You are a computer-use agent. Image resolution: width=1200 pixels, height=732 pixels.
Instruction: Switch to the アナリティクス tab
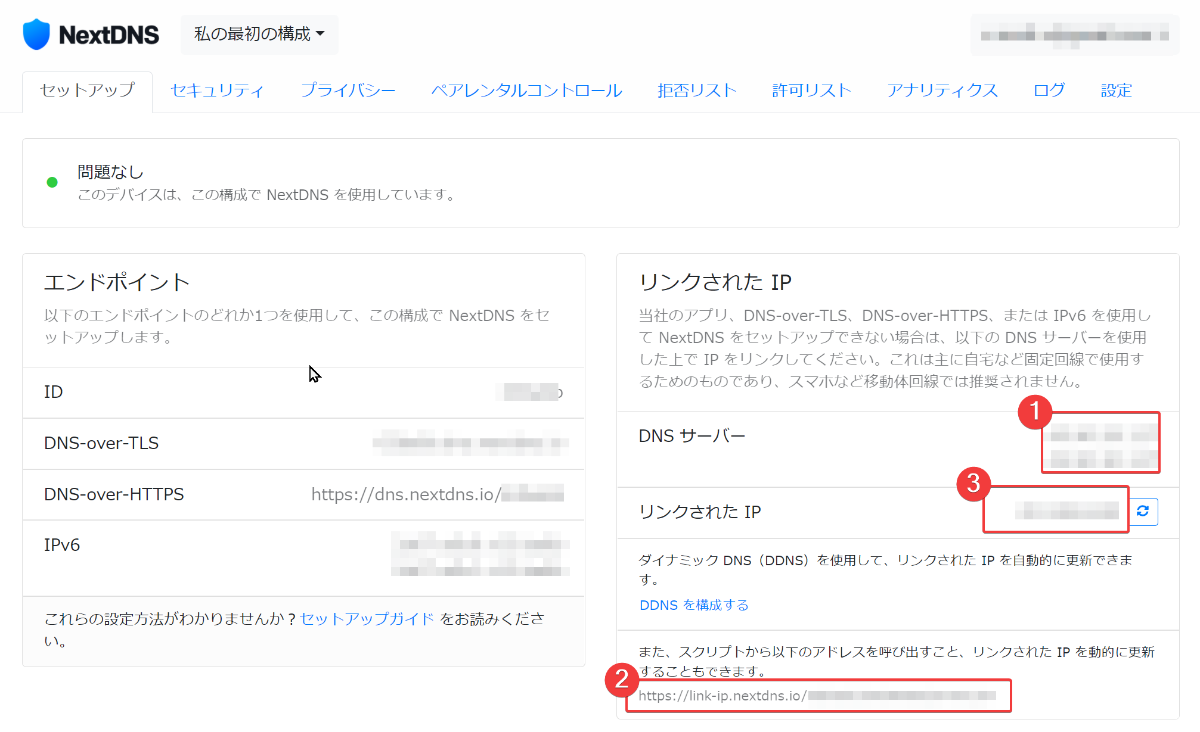pyautogui.click(x=942, y=90)
